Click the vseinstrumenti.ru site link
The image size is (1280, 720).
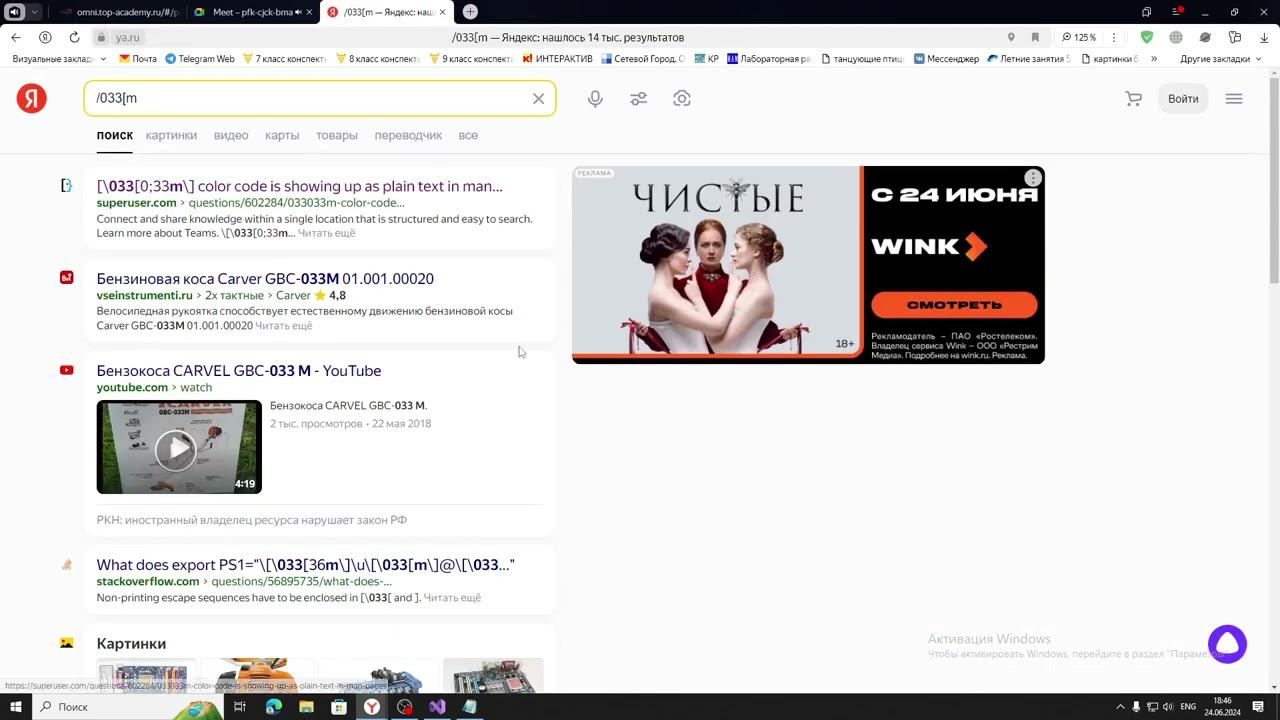144,295
